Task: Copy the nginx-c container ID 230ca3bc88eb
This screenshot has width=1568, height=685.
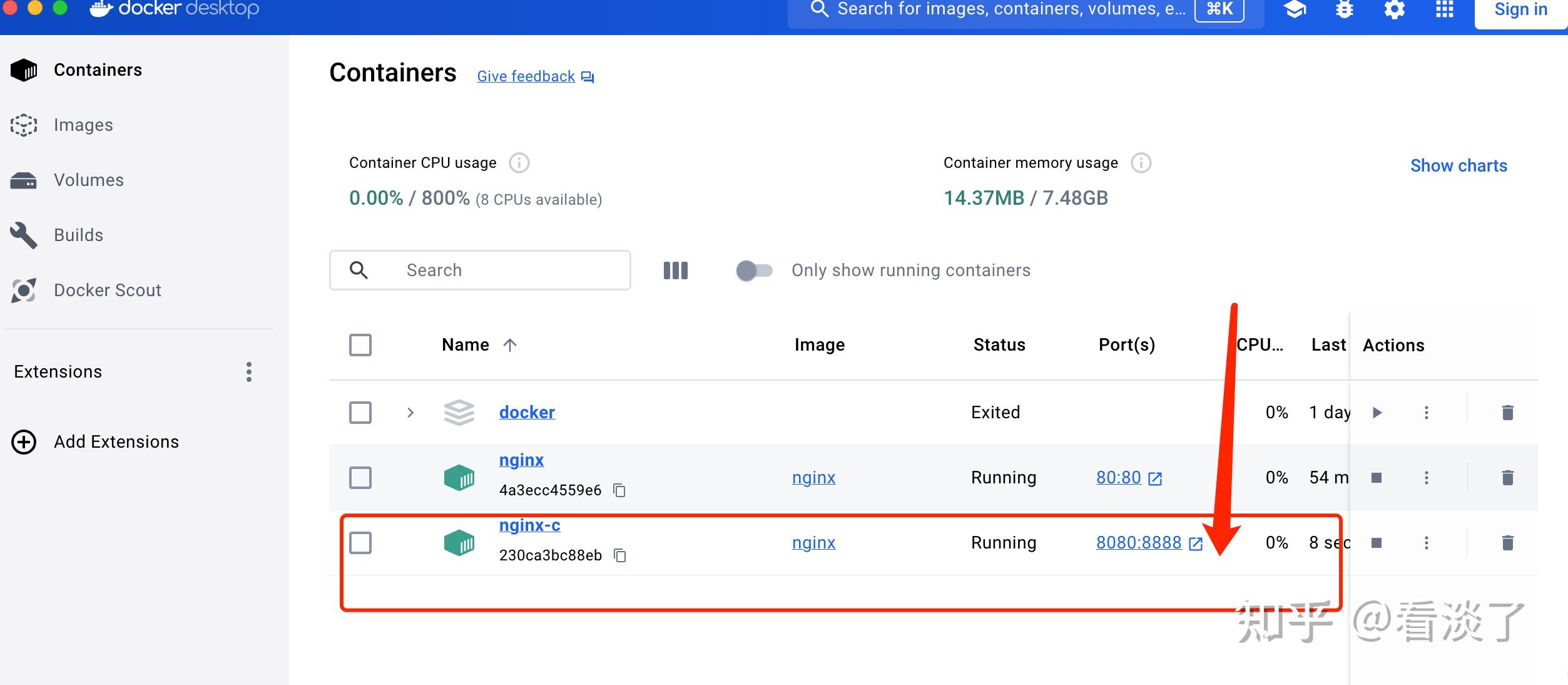Action: coord(619,555)
